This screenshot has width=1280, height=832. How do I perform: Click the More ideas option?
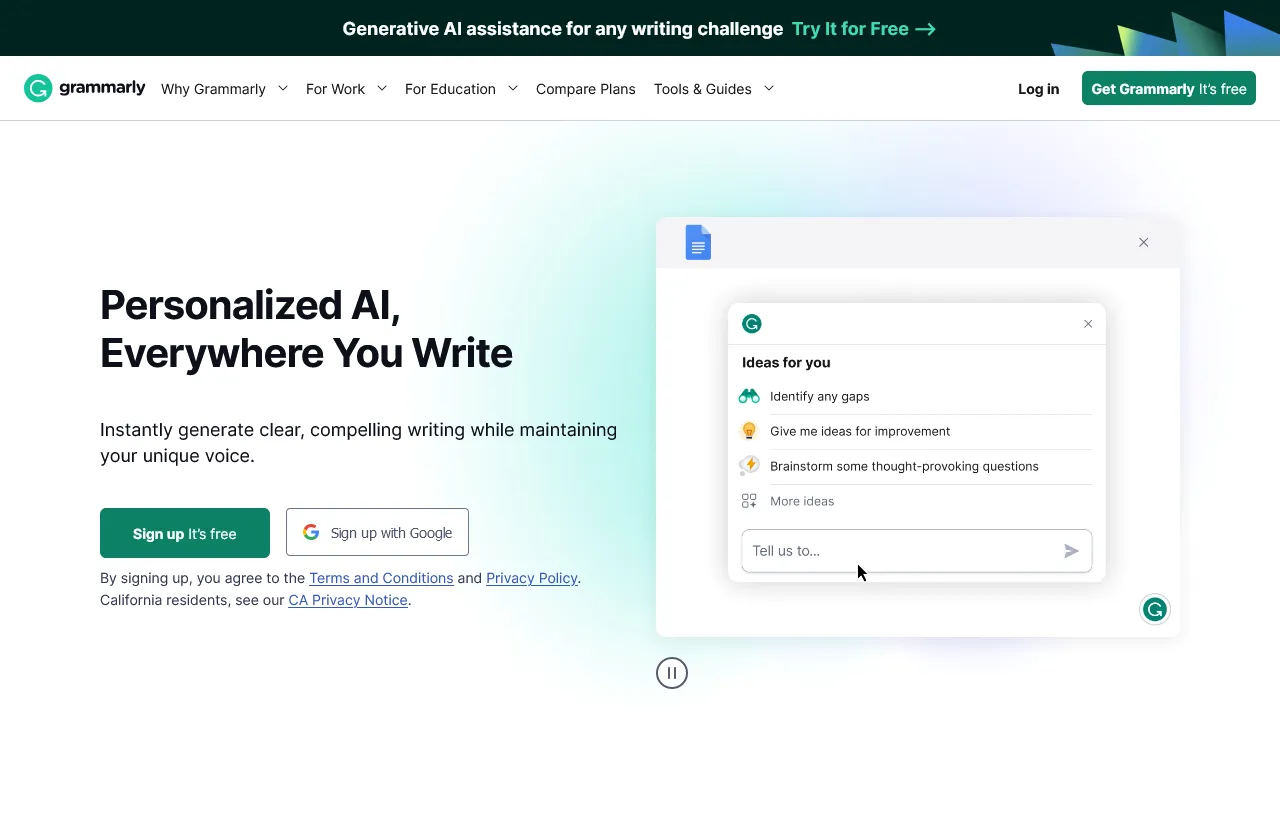pyautogui.click(x=802, y=501)
